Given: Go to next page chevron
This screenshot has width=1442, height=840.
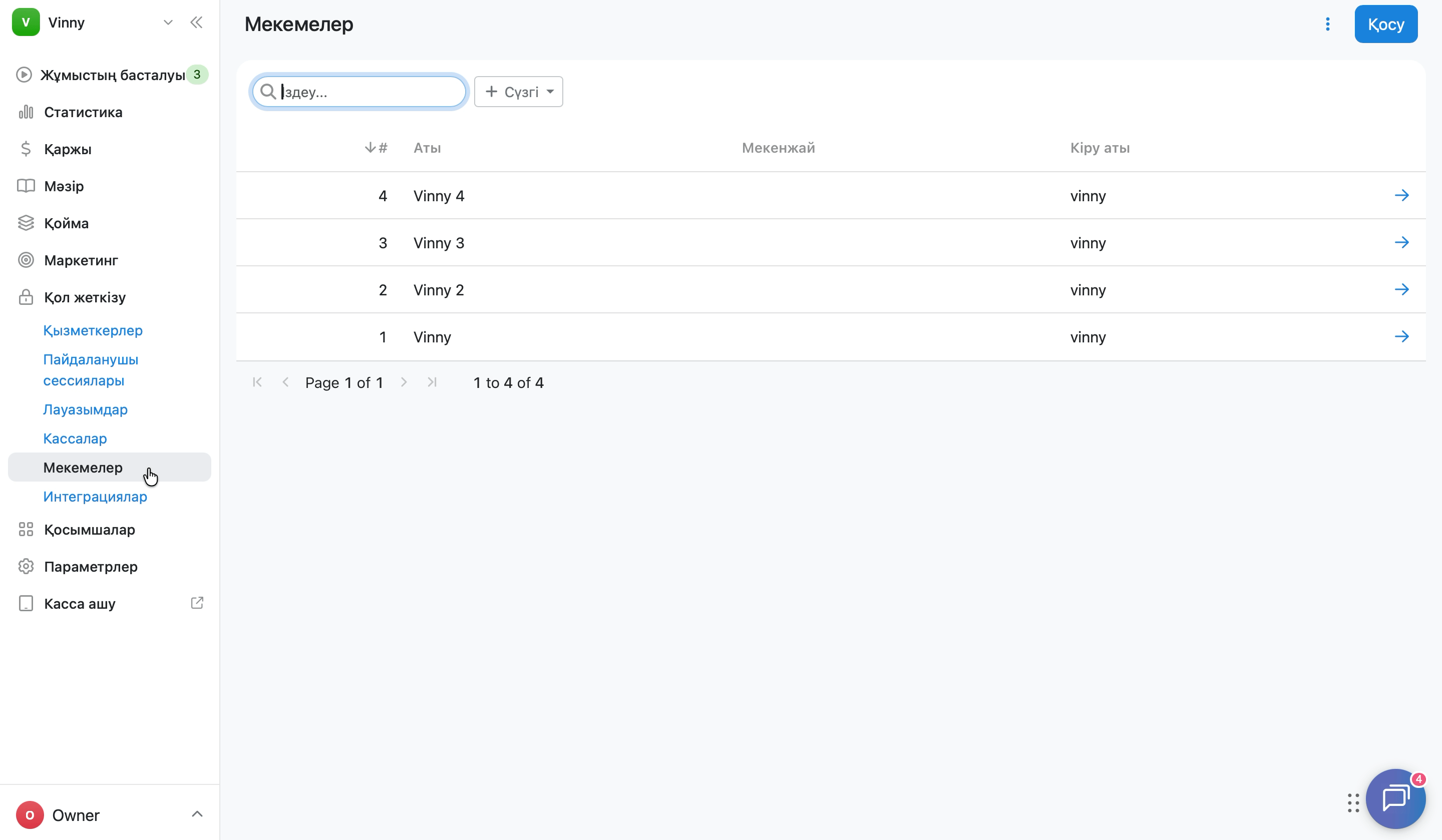Looking at the screenshot, I should [404, 382].
